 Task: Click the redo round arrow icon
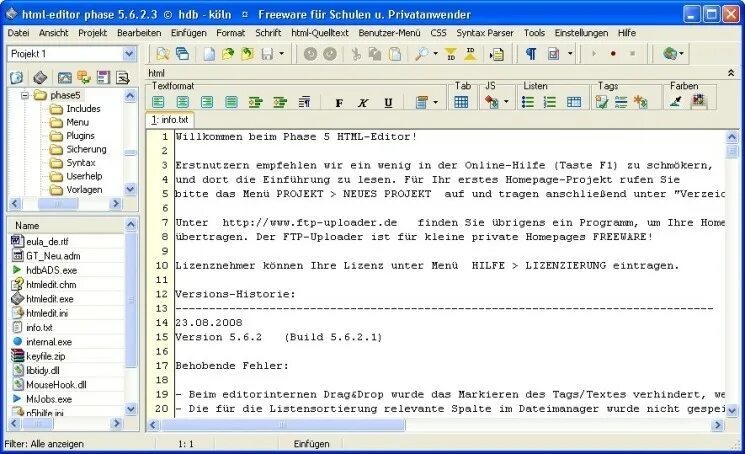330,54
